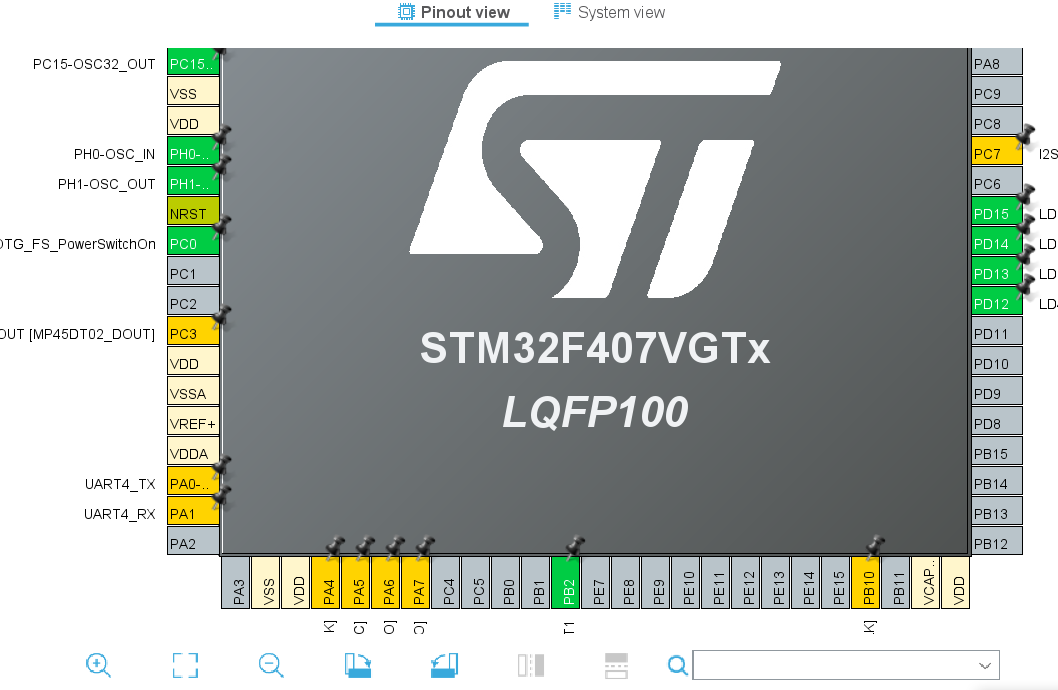Select the green PC0 pin
This screenshot has height=690, width=1058.
(193, 243)
